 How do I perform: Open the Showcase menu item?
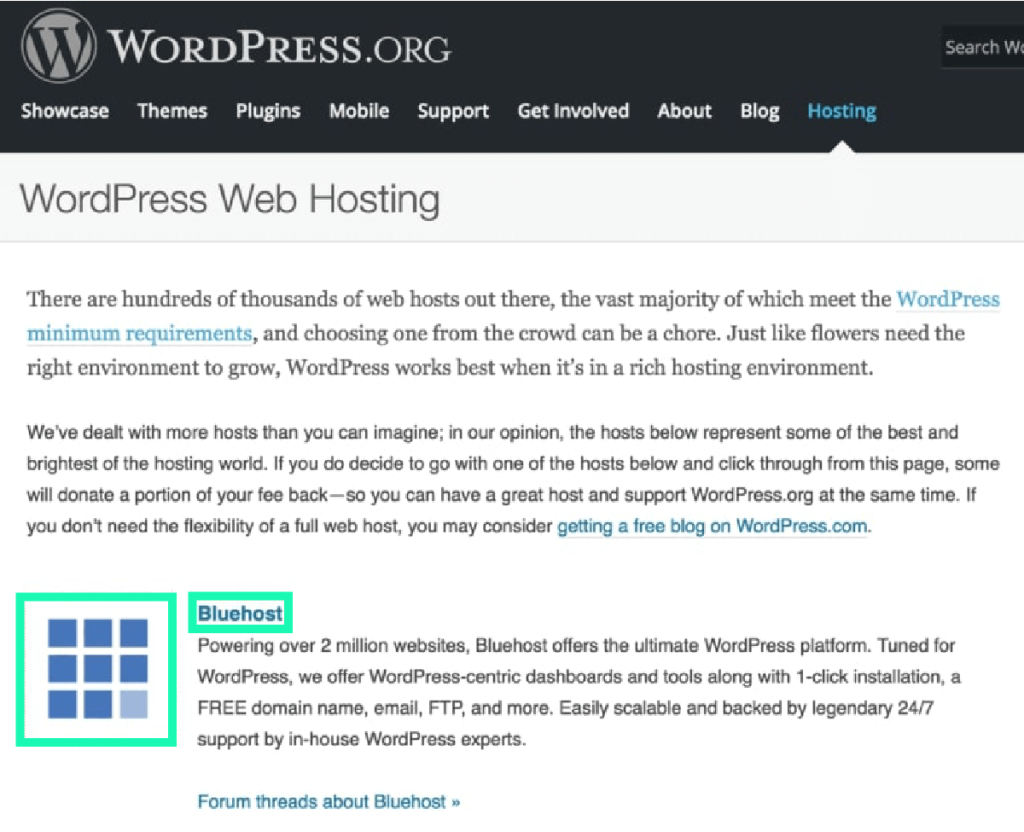[x=65, y=111]
